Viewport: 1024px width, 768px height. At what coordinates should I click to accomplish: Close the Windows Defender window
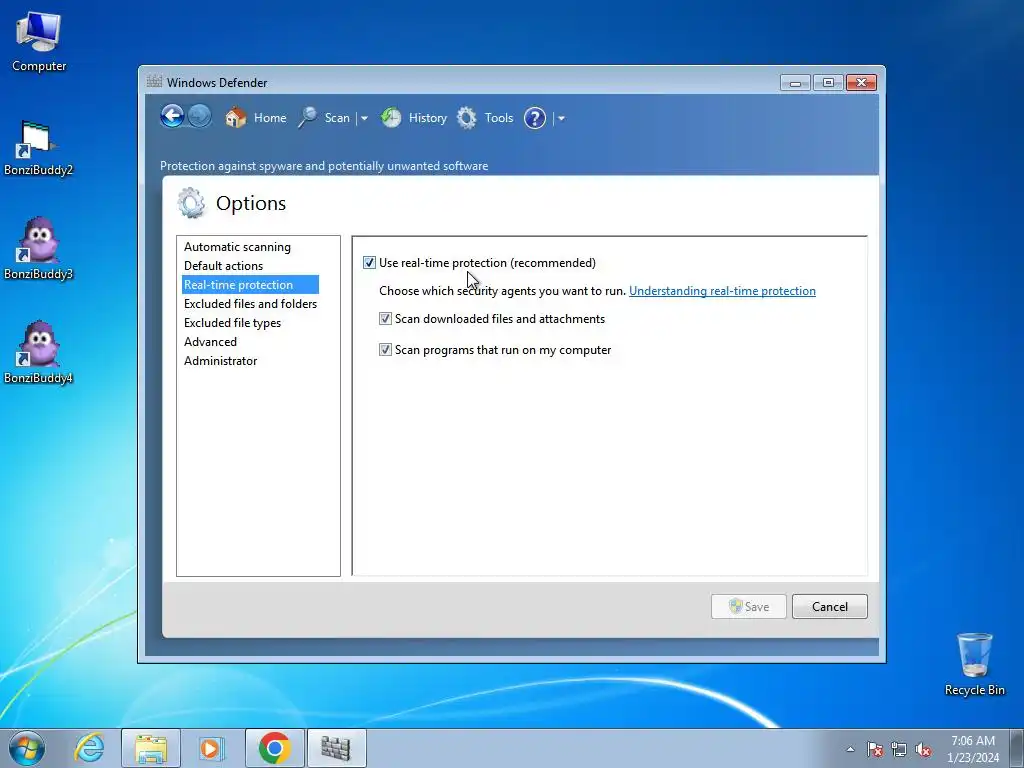(x=861, y=82)
